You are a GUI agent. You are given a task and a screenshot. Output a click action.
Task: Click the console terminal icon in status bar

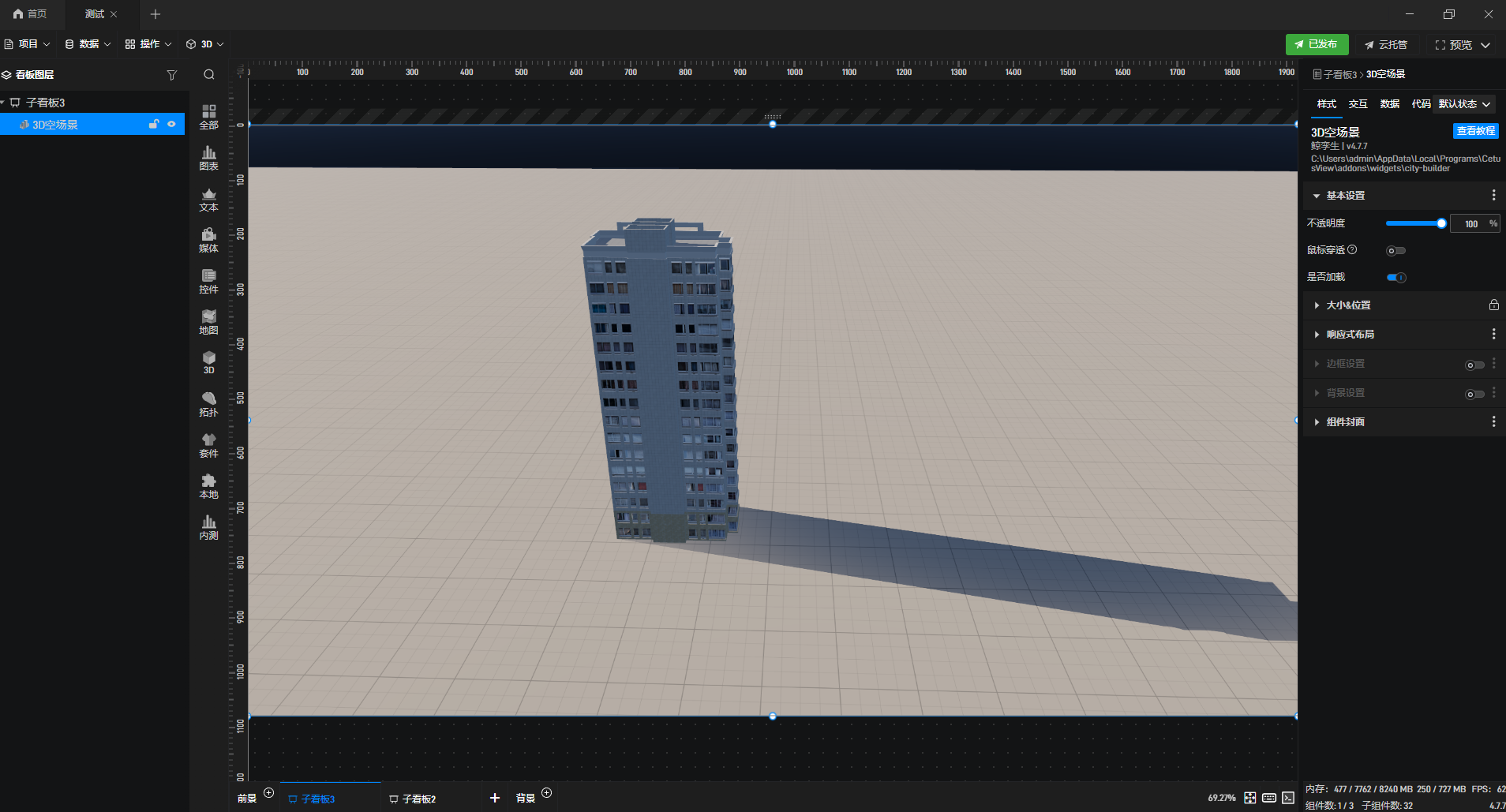point(1288,798)
